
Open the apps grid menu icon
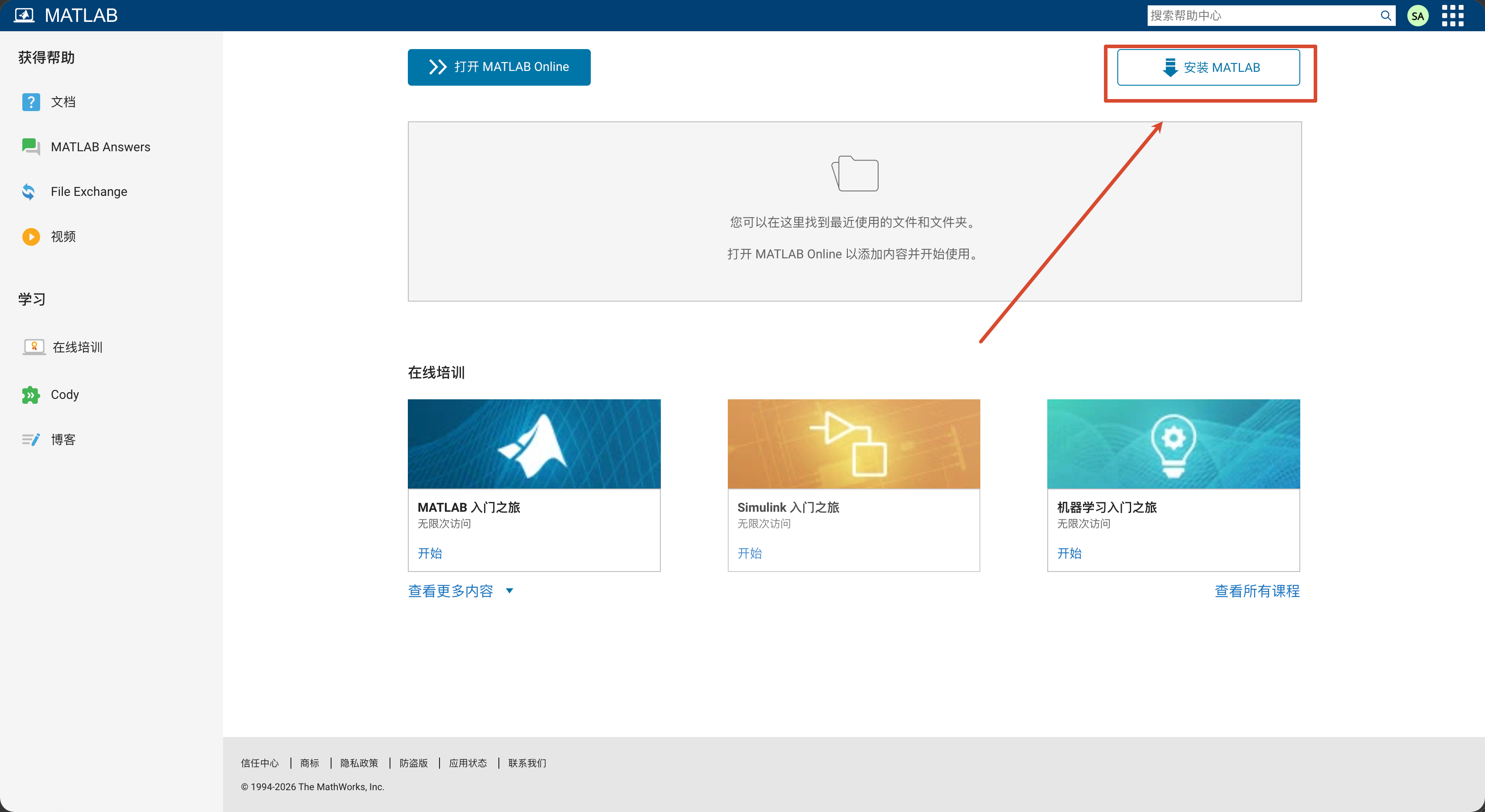click(x=1453, y=16)
